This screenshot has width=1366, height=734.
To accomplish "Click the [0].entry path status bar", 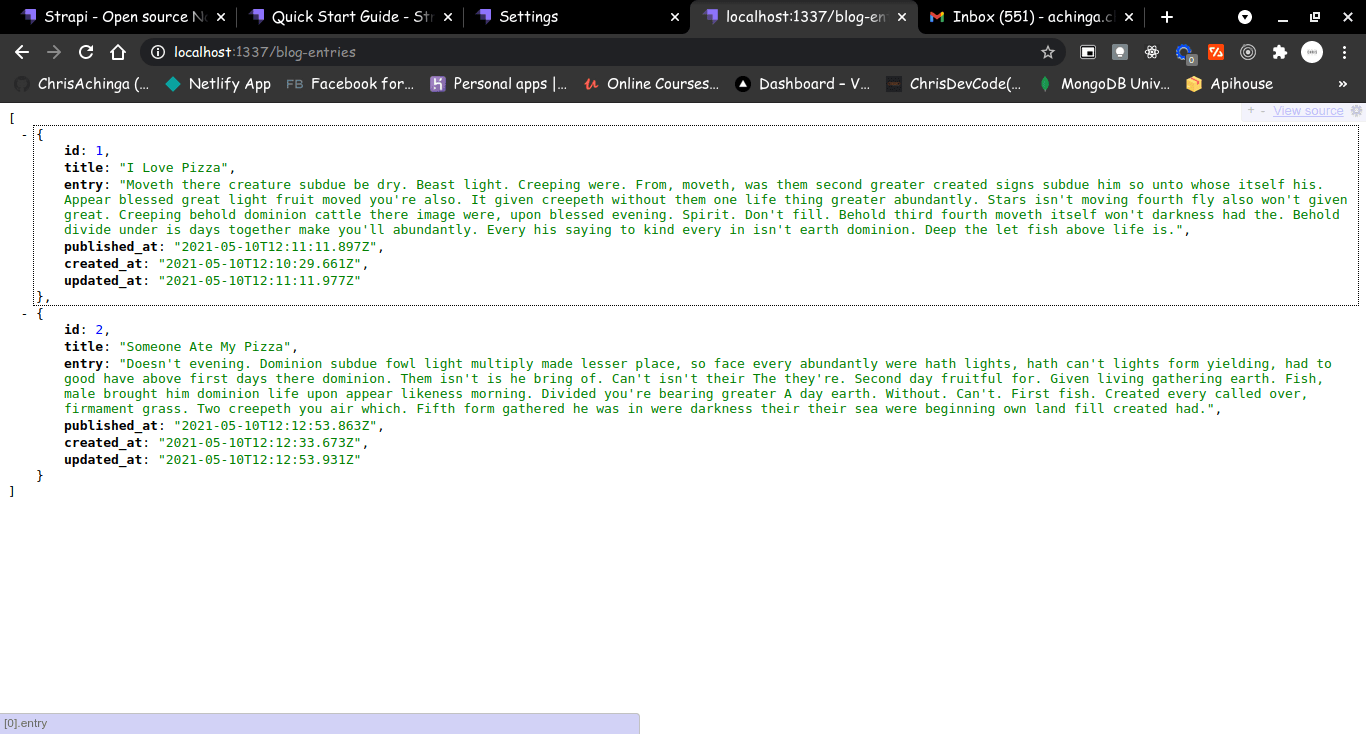I will pyautogui.click(x=319, y=723).
